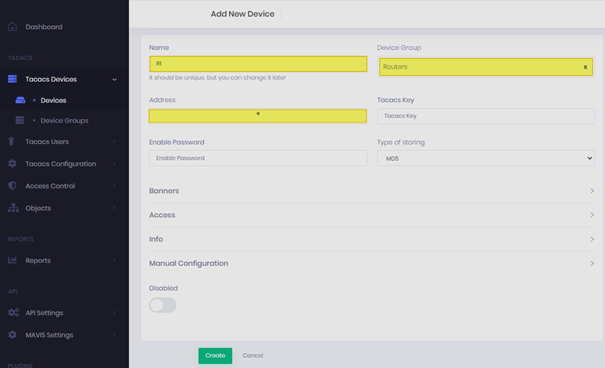The width and height of the screenshot is (605, 368).
Task: Expand the Tacacs Configuration menu arrow
Action: [x=114, y=164]
